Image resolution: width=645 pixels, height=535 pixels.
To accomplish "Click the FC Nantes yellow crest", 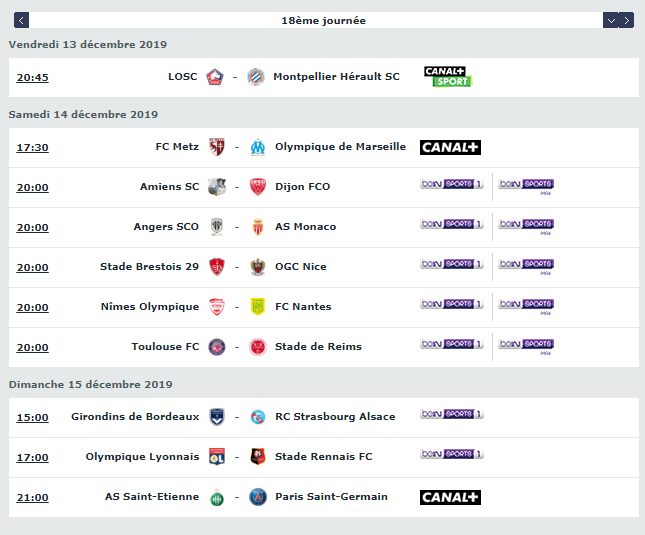I will tap(258, 307).
